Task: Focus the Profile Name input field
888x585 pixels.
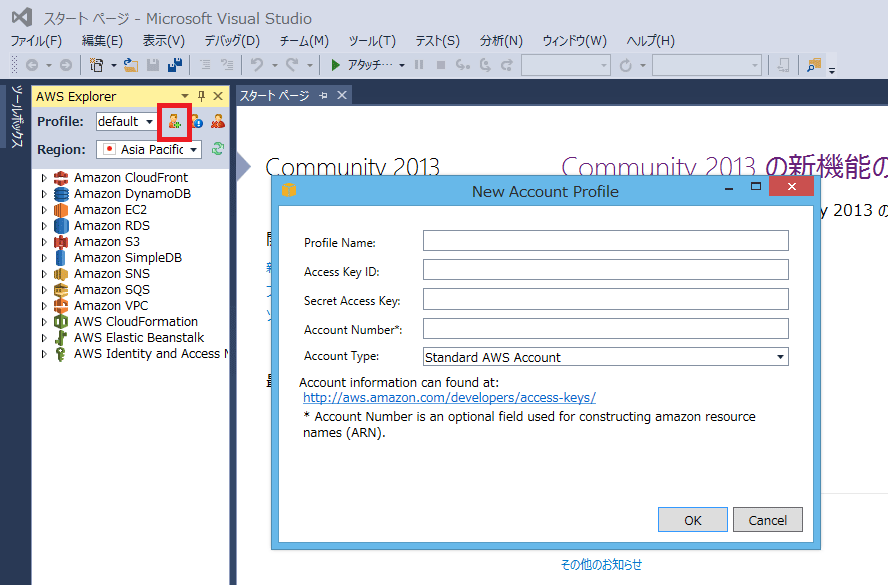Action: tap(605, 241)
